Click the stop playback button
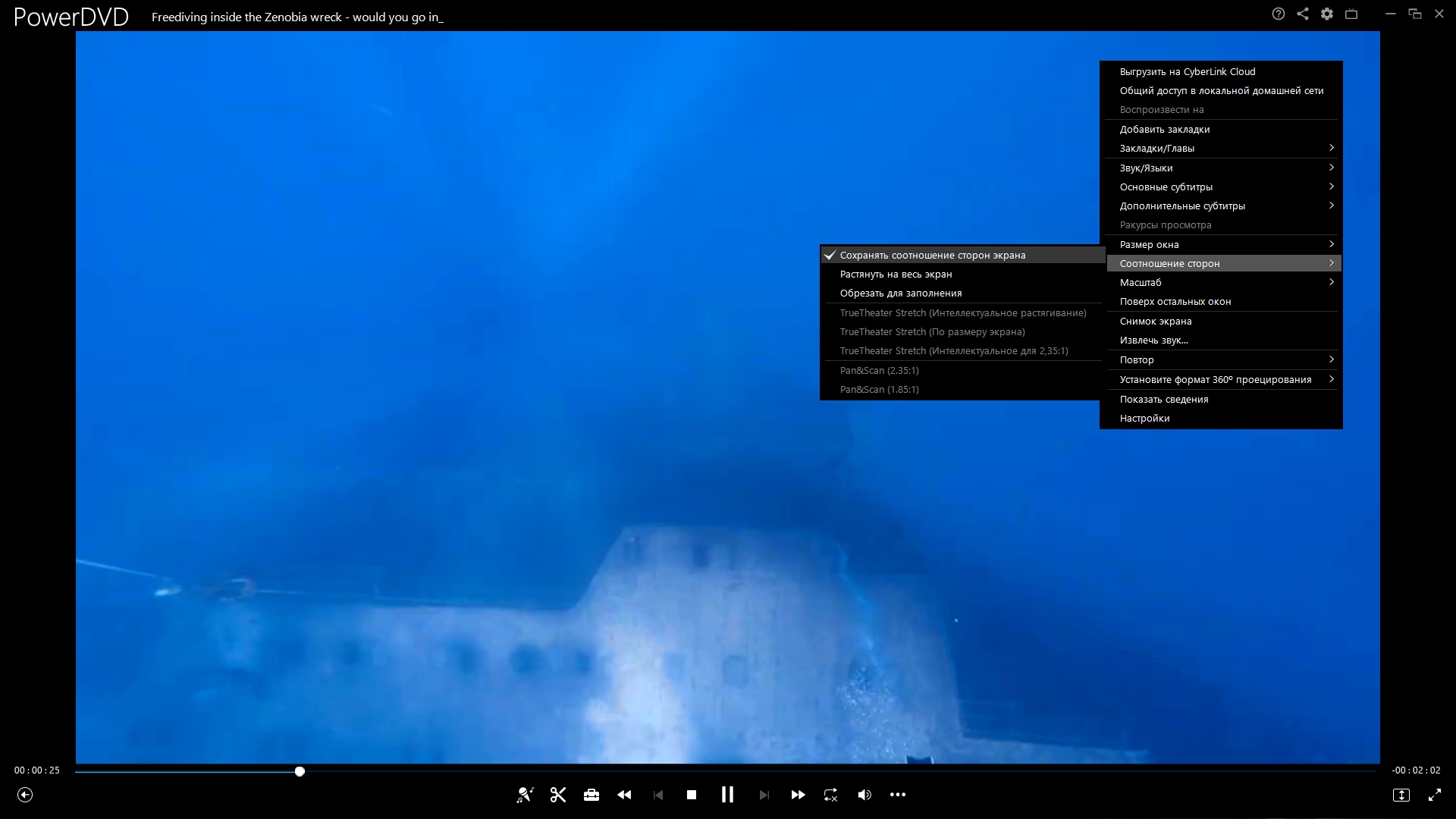Viewport: 1456px width, 819px height. click(x=692, y=795)
